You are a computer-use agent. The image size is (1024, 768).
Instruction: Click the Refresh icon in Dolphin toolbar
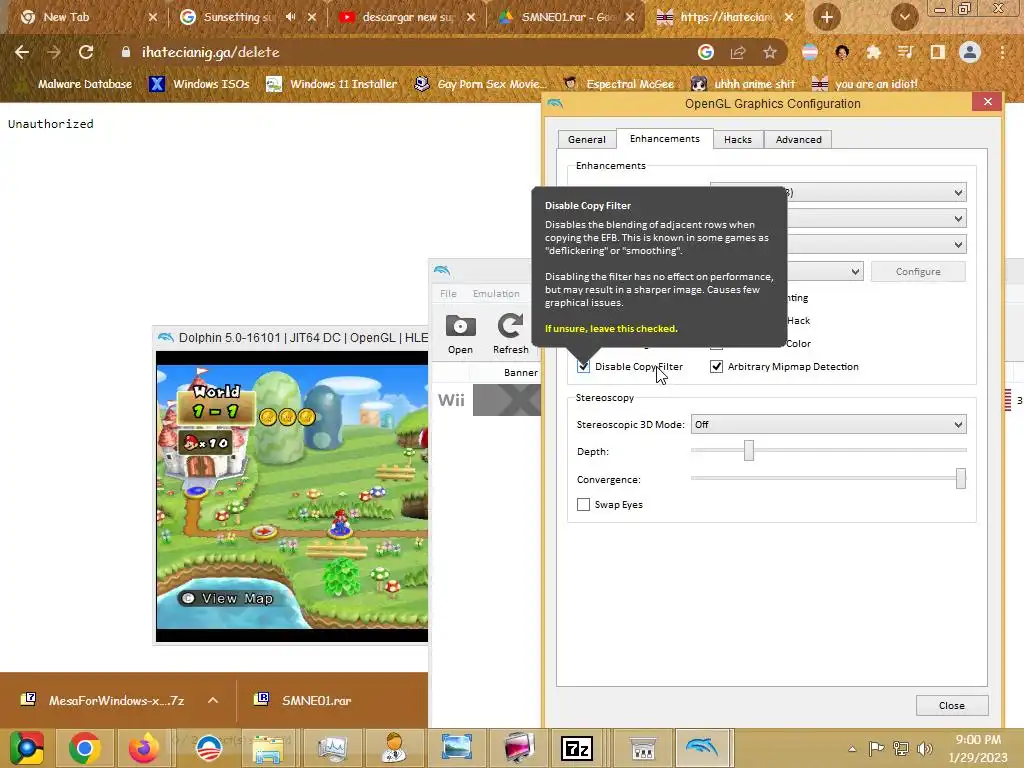(511, 334)
